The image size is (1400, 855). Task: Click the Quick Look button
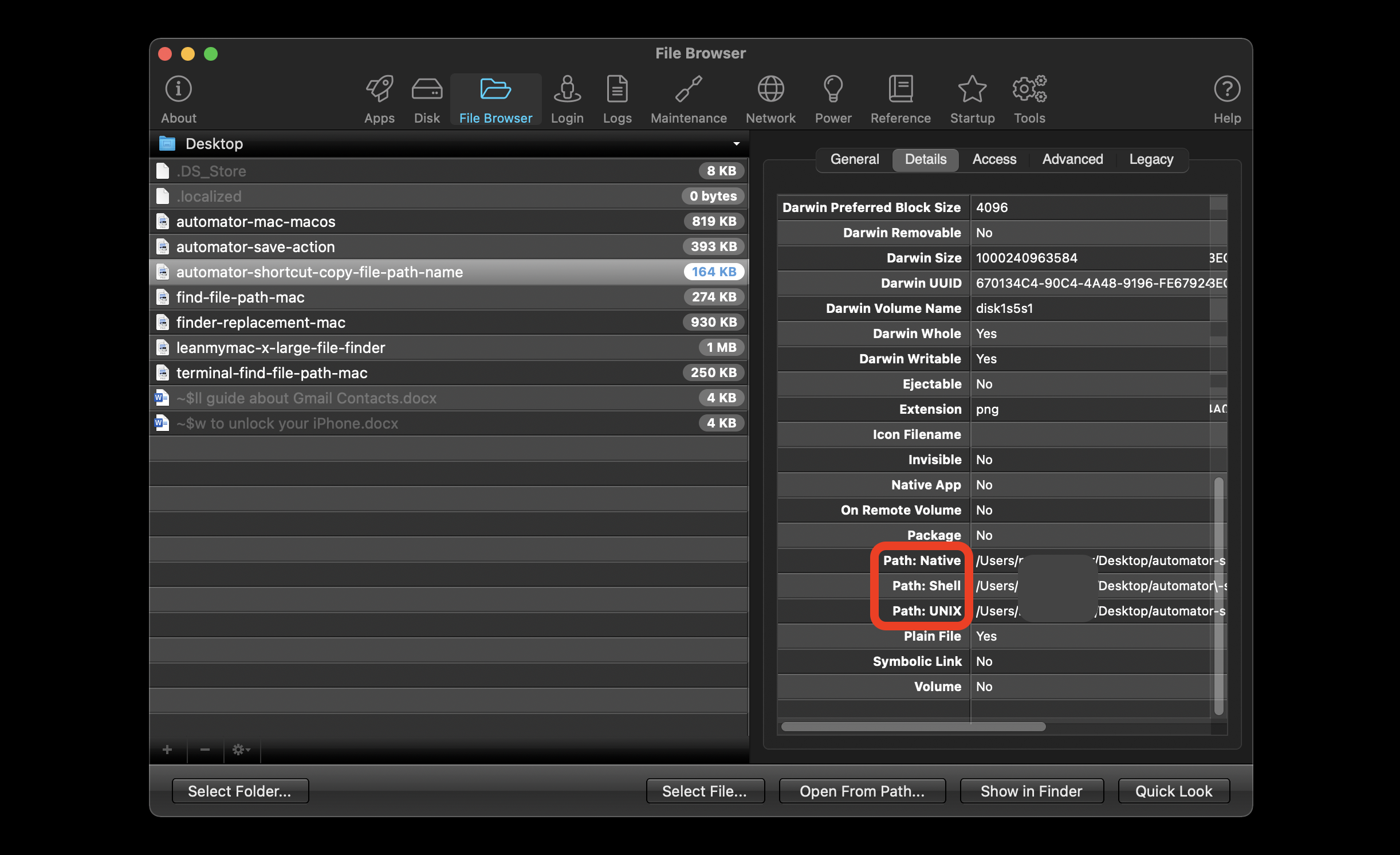pos(1173,791)
